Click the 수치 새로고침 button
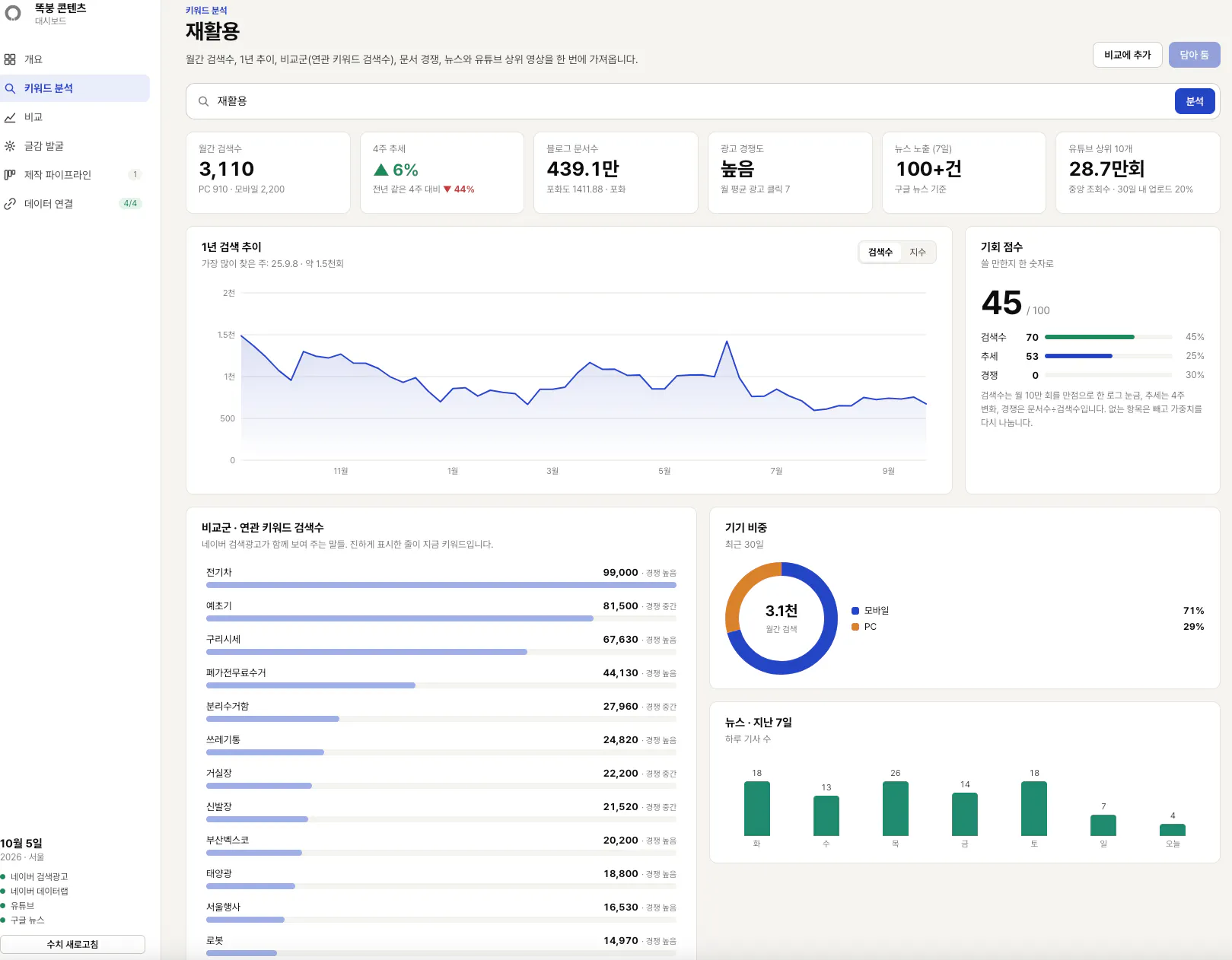Image resolution: width=1232 pixels, height=960 pixels. point(72,944)
